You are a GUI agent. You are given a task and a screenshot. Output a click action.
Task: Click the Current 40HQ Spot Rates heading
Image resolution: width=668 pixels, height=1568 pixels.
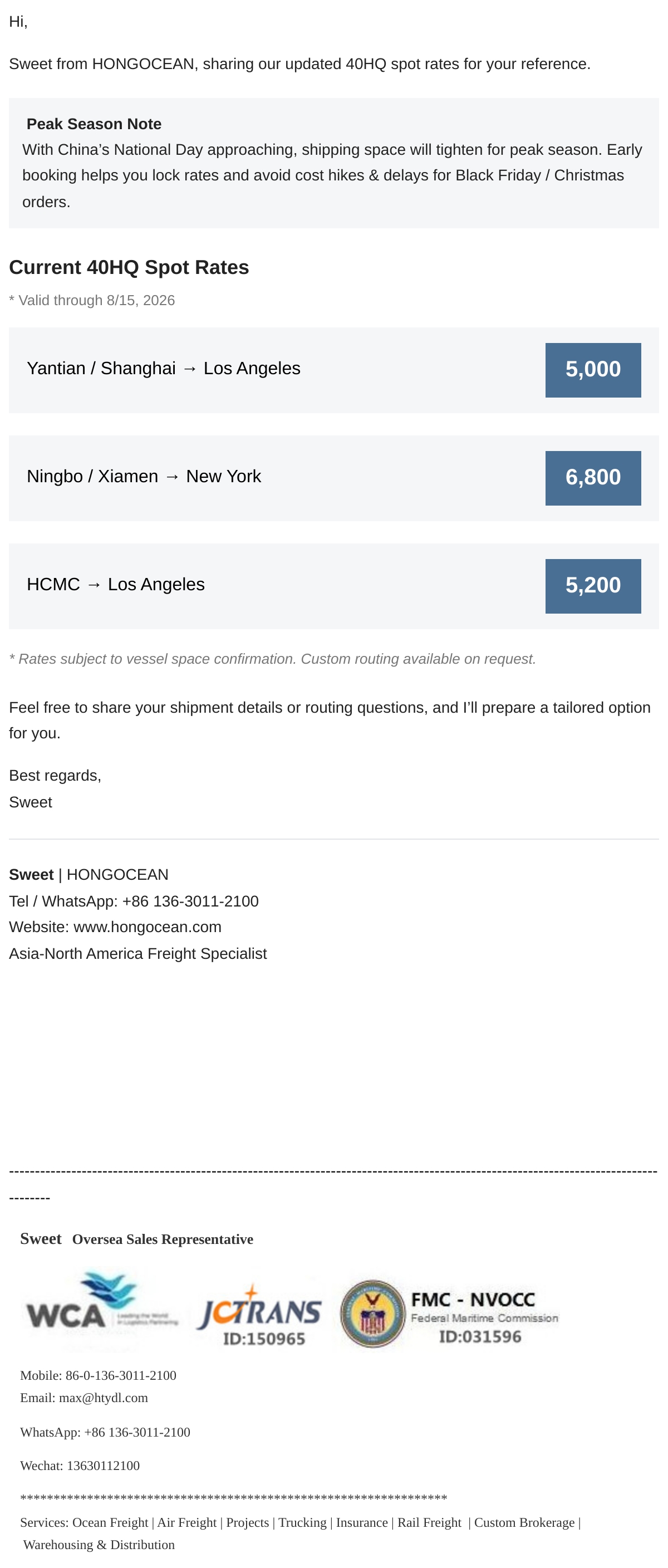[x=129, y=267]
